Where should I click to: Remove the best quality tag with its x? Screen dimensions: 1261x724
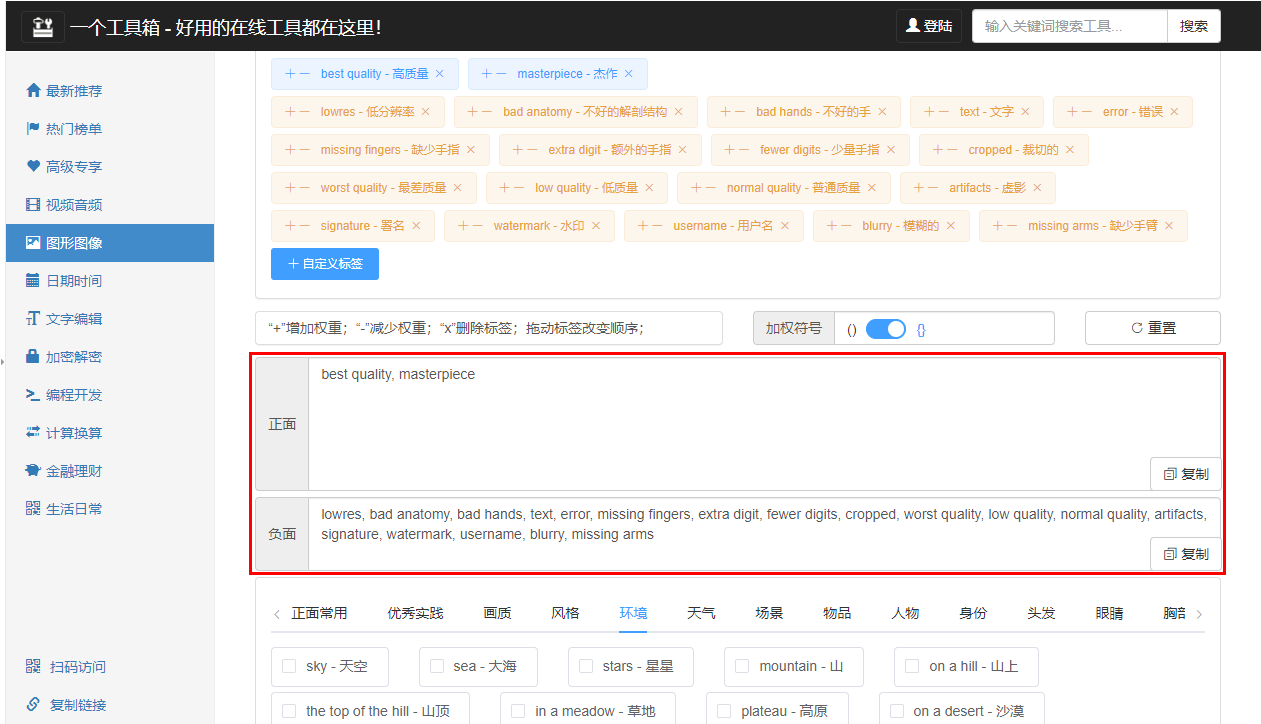440,74
